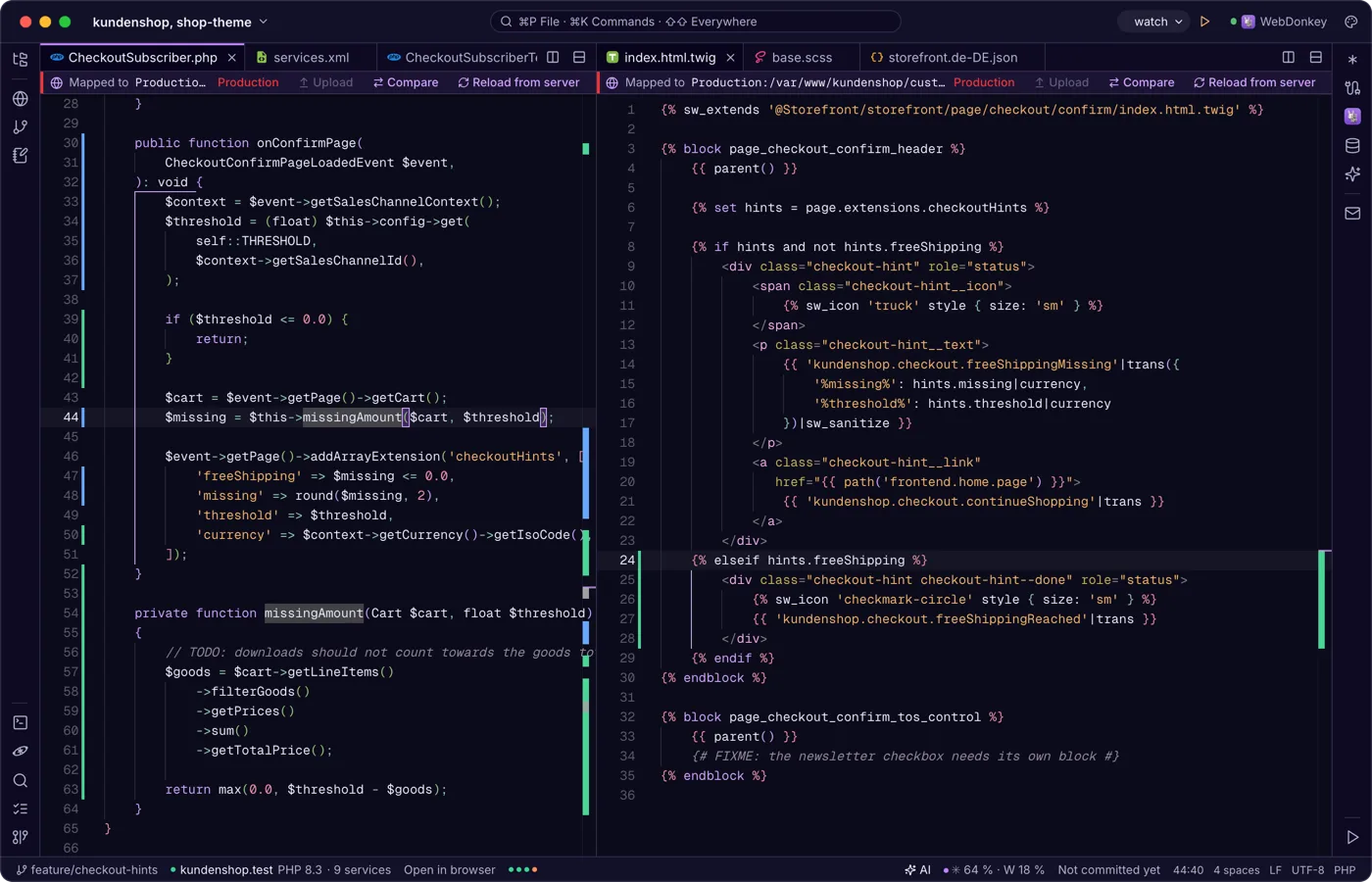Open the bottom-left git structure icon
The height and width of the screenshot is (882, 1372).
pyautogui.click(x=21, y=838)
